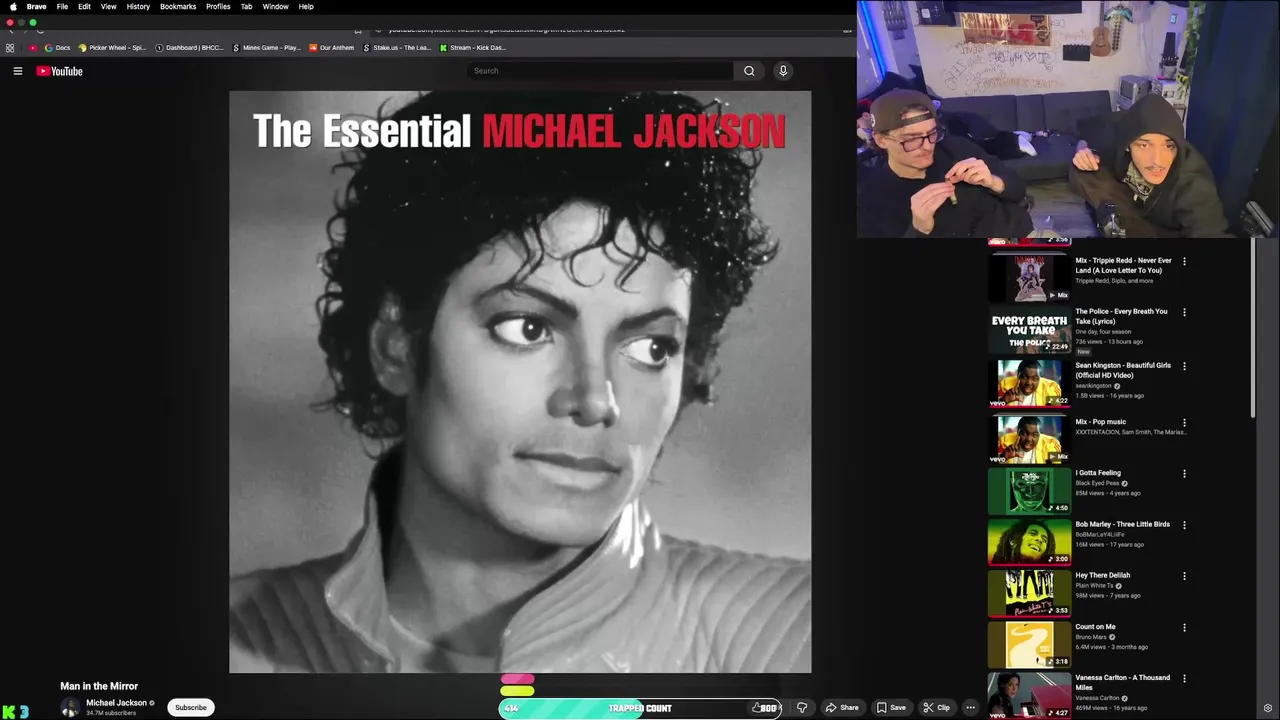Open the Docs bookmark

(x=58, y=48)
